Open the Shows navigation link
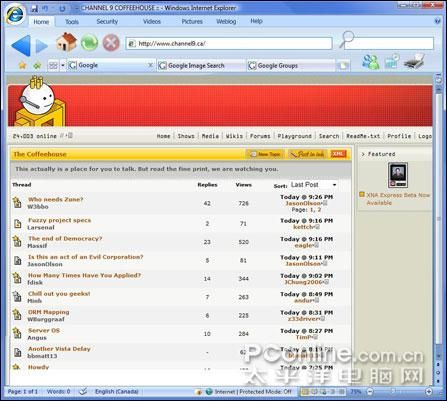 [186, 136]
